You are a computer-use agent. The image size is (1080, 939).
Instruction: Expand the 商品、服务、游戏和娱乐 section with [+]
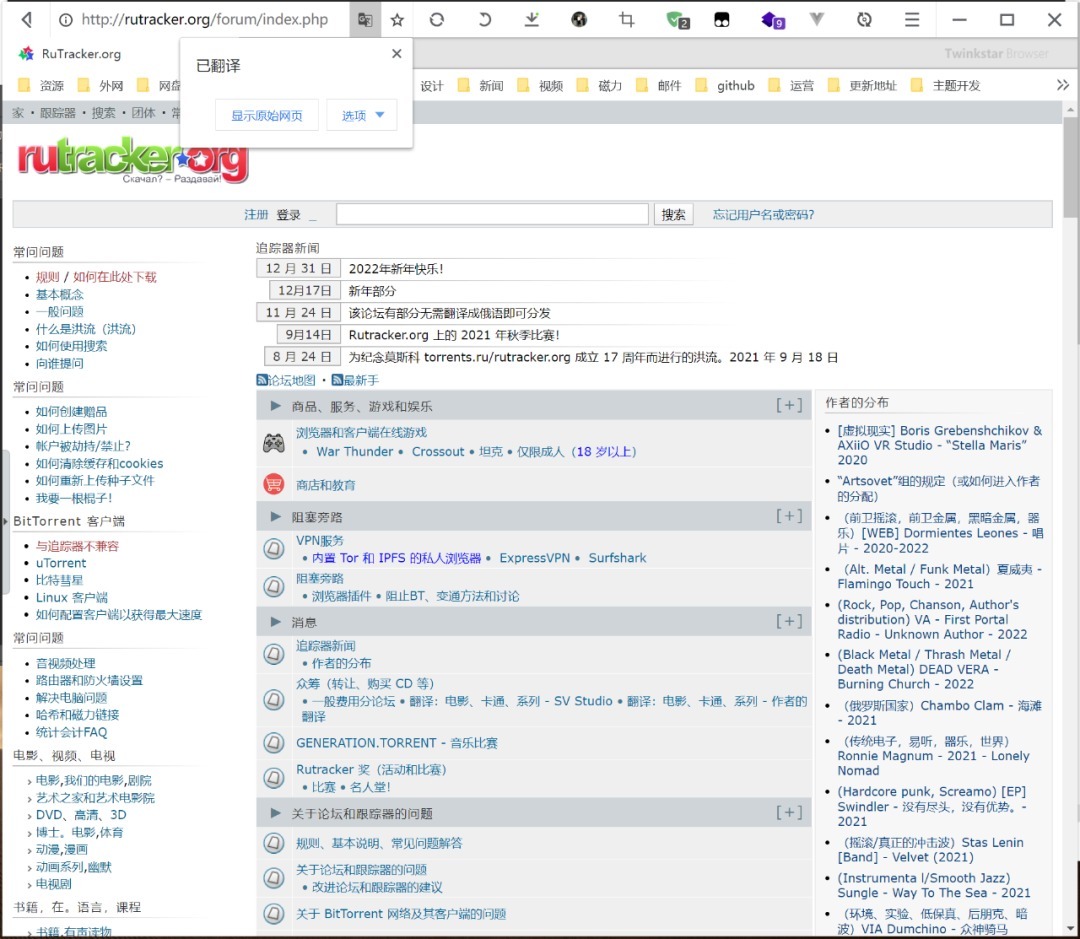click(789, 405)
